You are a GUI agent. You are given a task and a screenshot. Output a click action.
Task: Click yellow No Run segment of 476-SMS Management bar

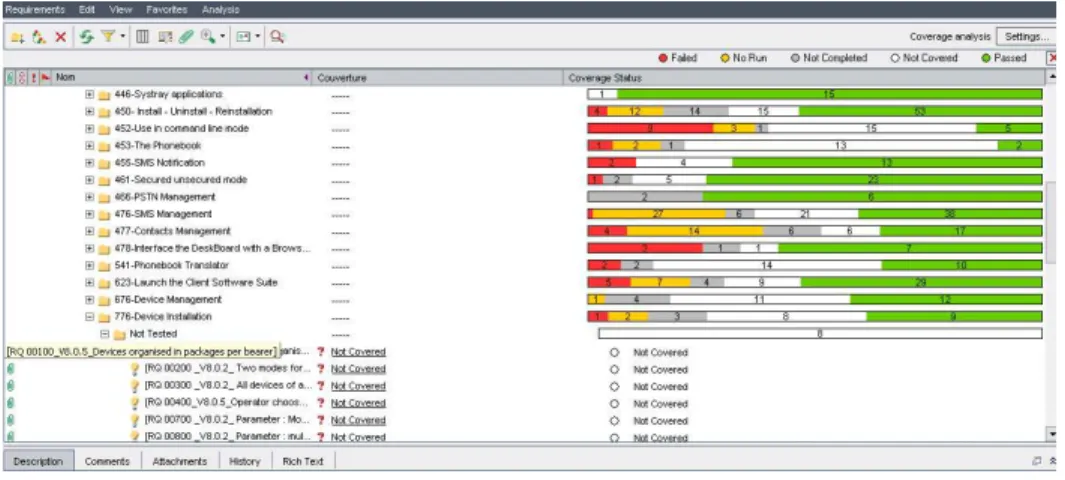pos(659,215)
